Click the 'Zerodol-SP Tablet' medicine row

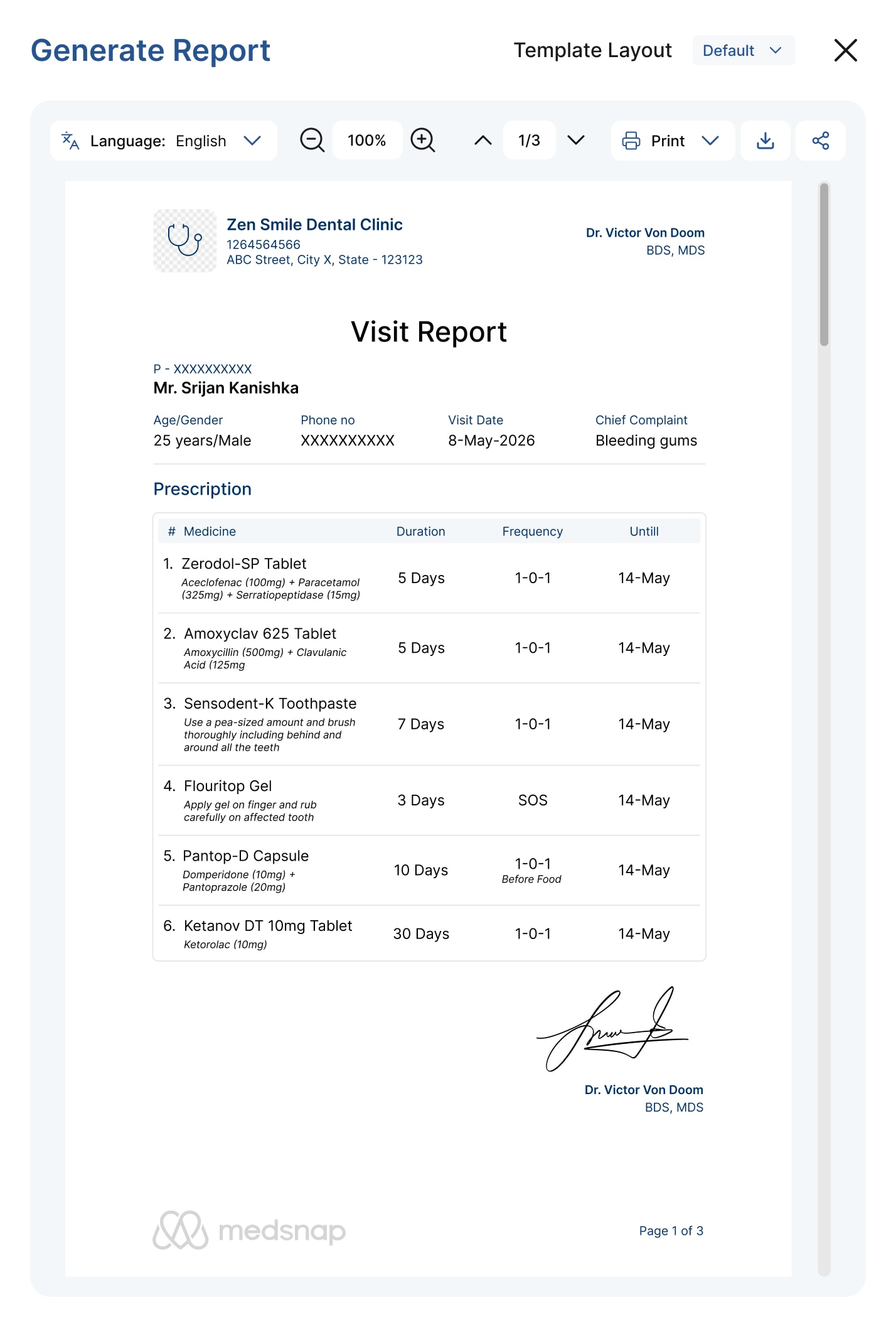click(429, 578)
